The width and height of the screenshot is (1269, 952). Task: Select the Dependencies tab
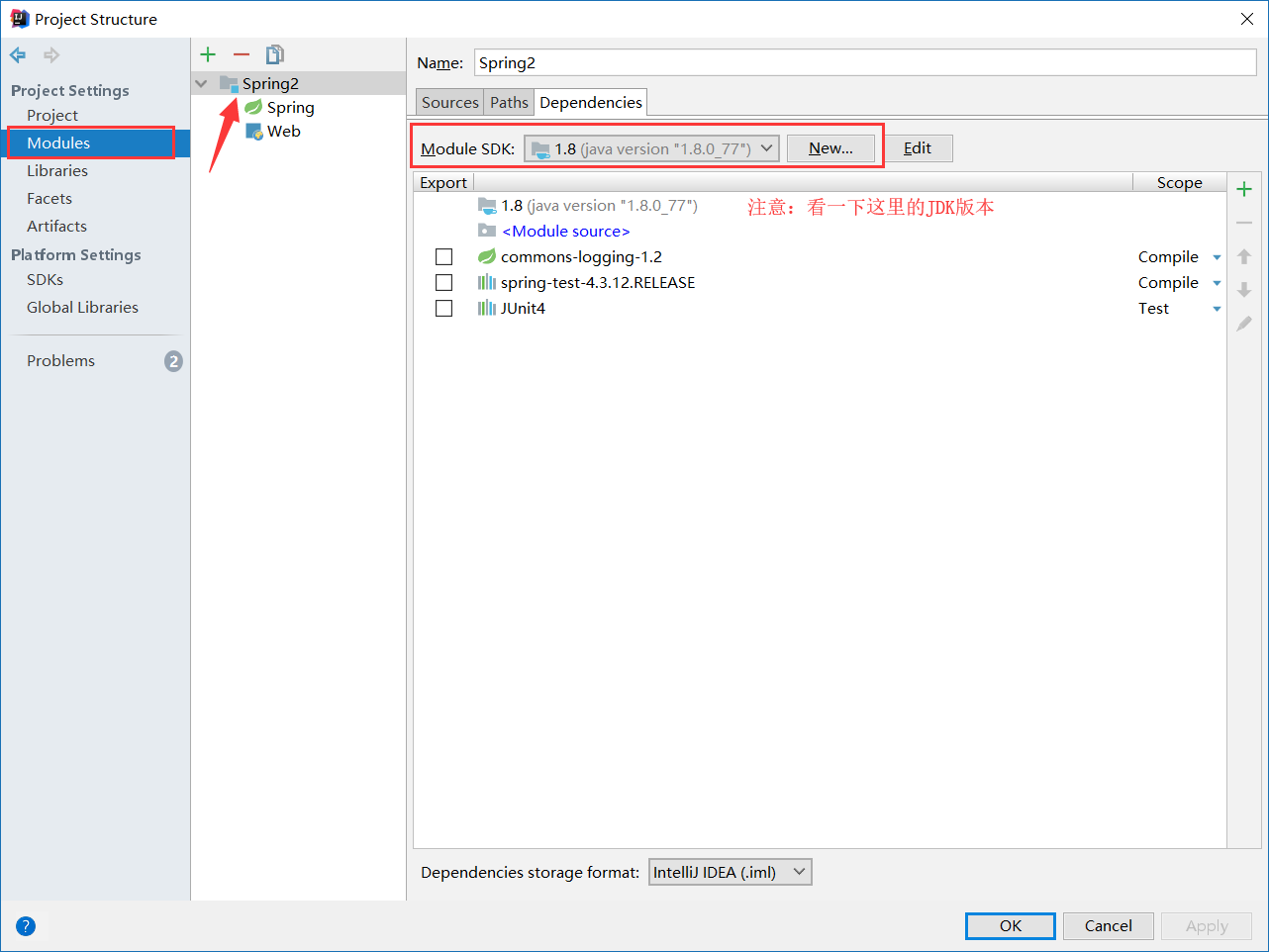tap(591, 102)
